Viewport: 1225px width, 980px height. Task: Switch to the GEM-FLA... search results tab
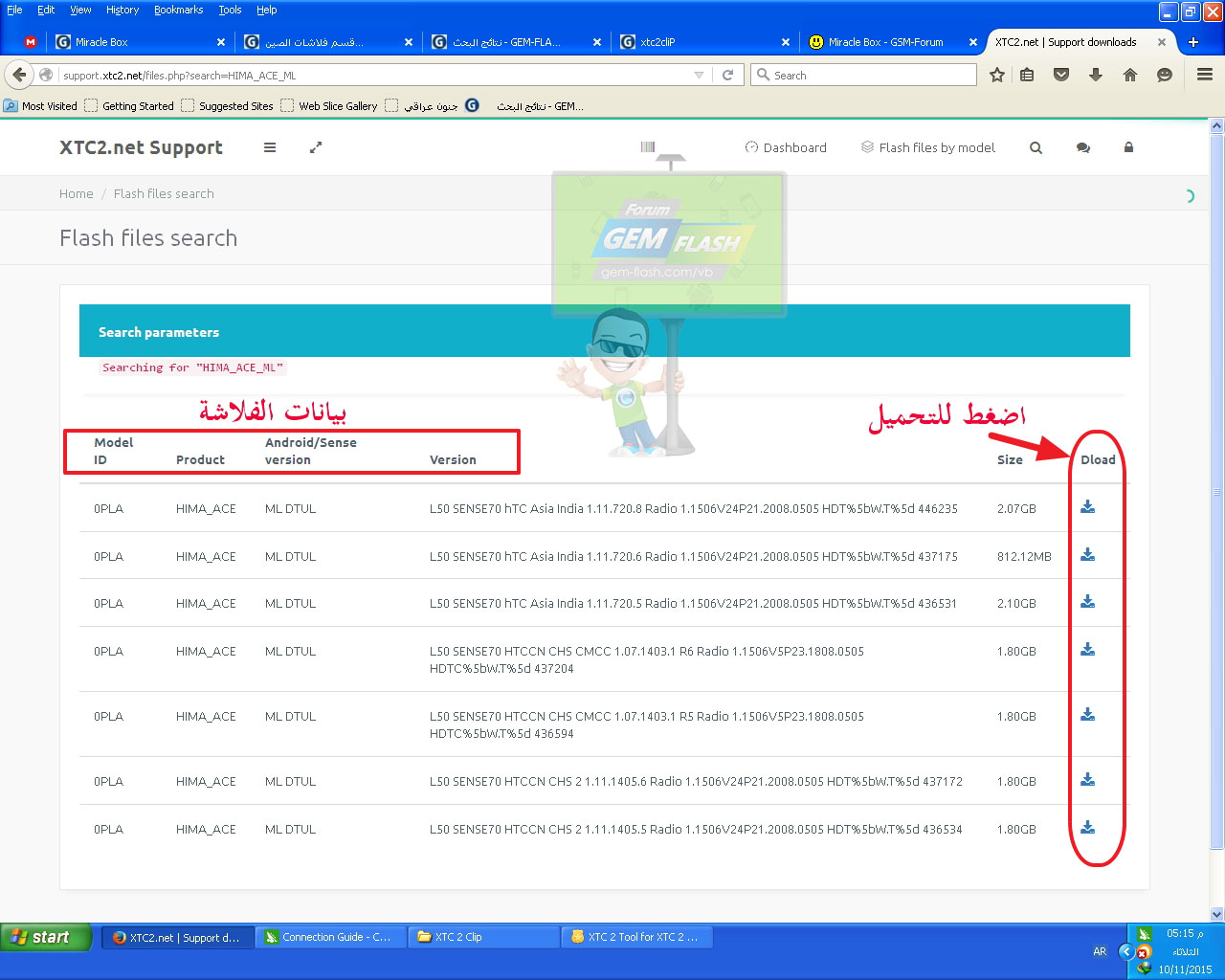(516, 42)
